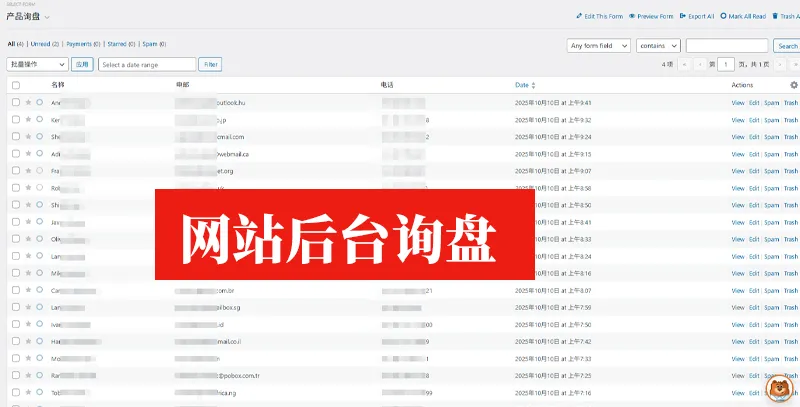Switch to the Unread entries filter tab

[43, 44]
